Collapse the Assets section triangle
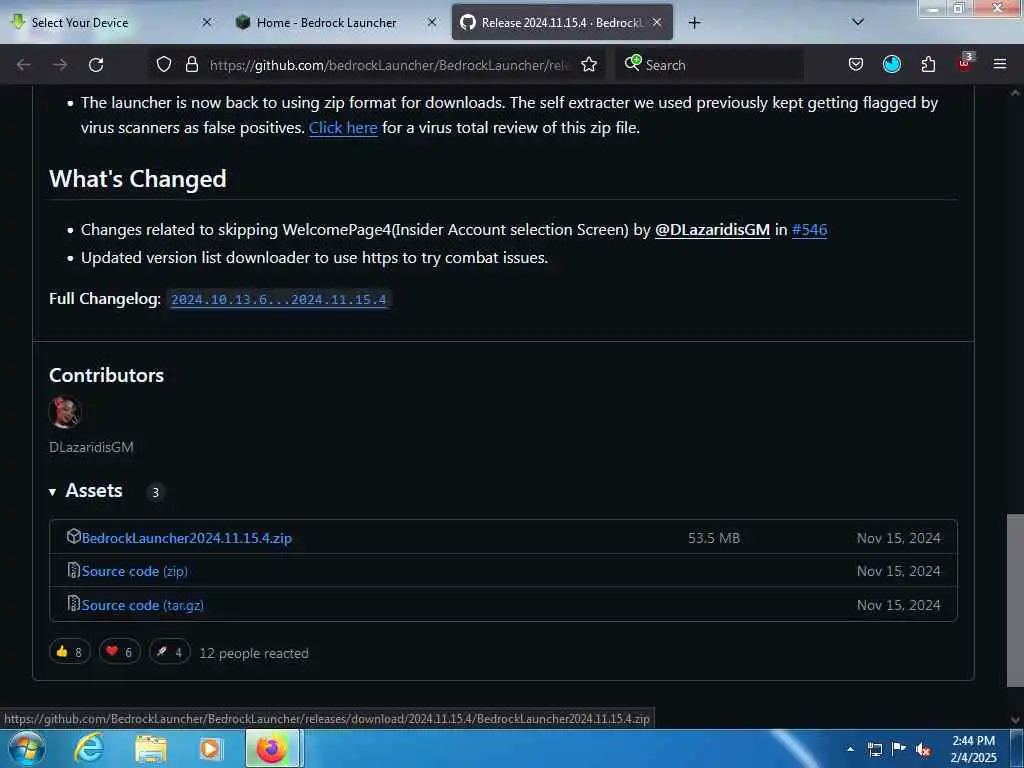 tap(52, 492)
